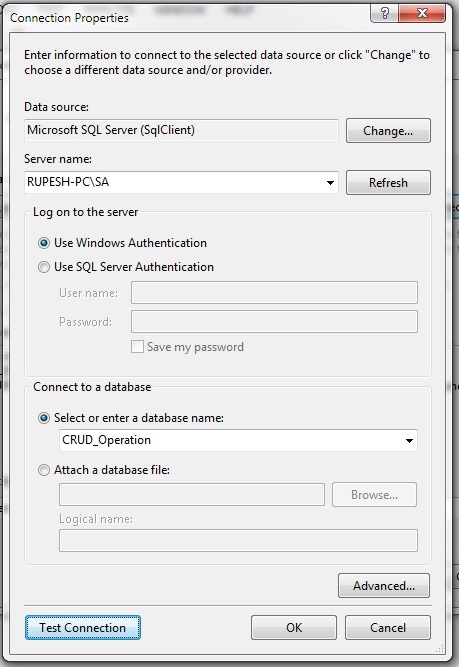Tick Save my password checkbox
The height and width of the screenshot is (667, 459).
[137, 347]
